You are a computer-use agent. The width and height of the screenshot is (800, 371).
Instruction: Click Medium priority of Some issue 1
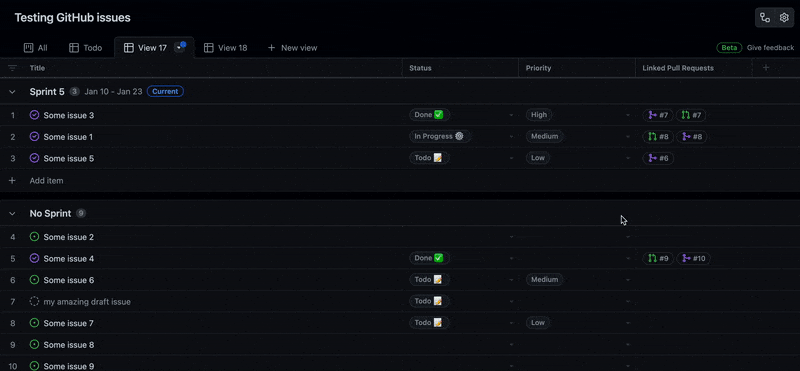(545, 136)
